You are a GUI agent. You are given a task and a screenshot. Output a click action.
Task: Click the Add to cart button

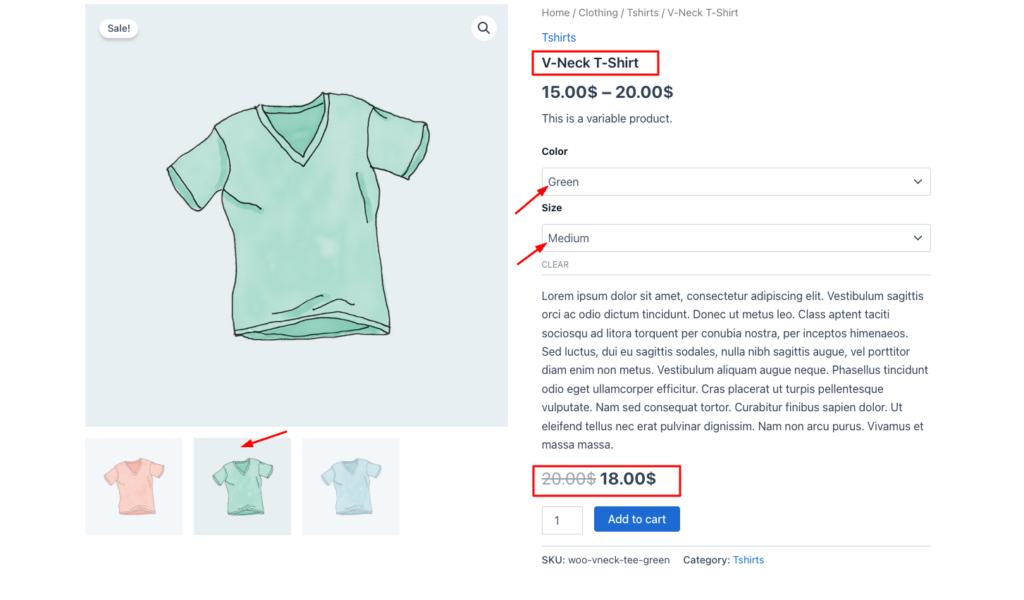(637, 519)
